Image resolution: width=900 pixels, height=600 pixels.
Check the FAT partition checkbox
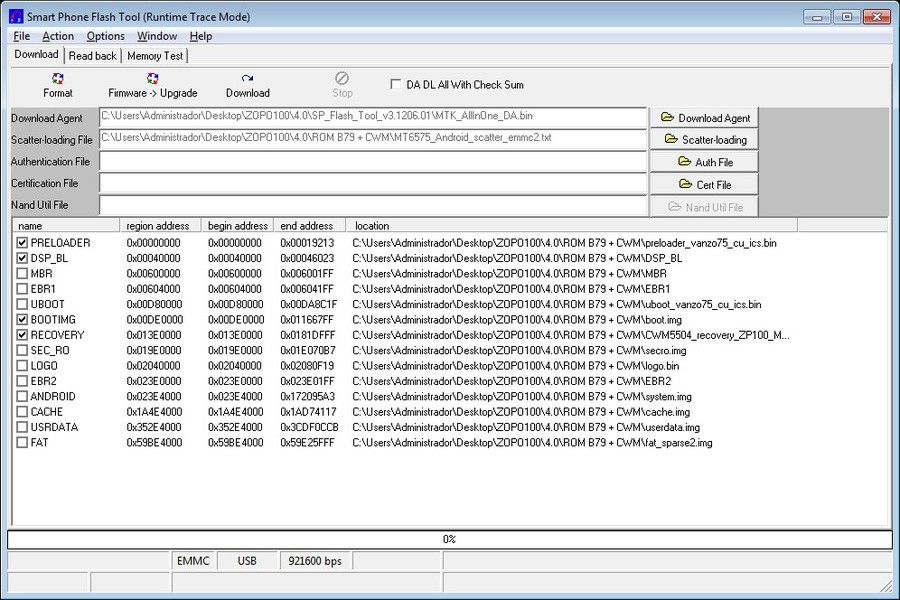click(x=22, y=443)
